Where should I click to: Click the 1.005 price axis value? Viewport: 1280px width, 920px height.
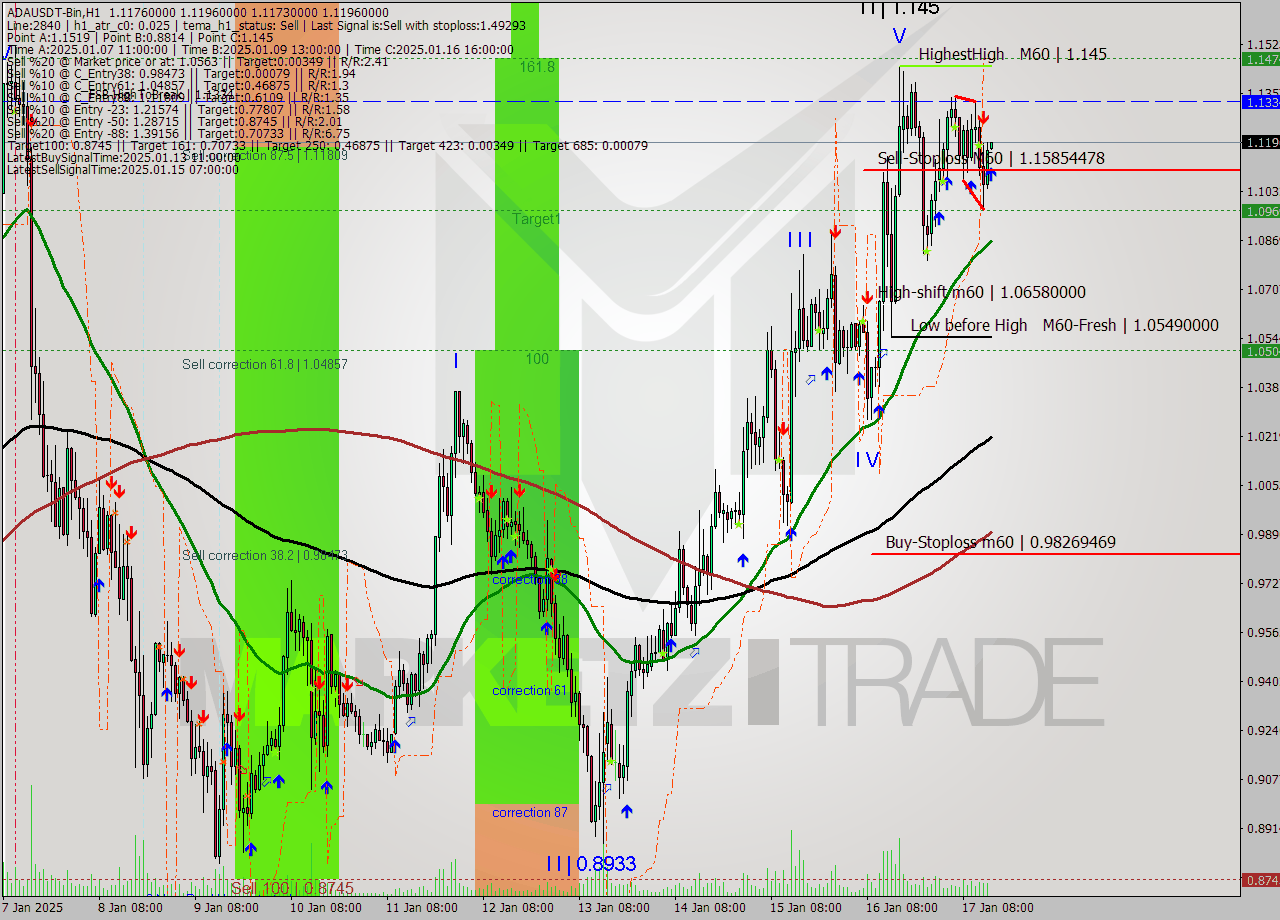tap(1262, 485)
